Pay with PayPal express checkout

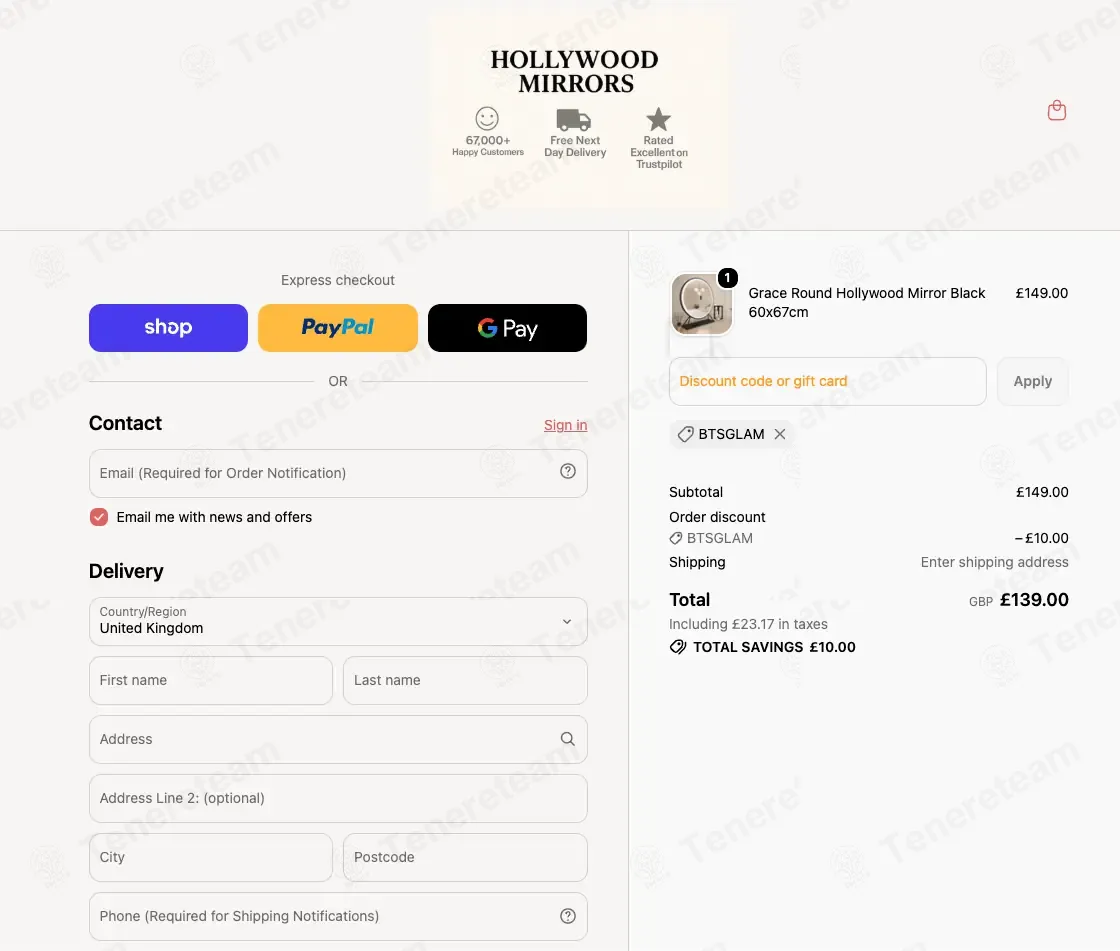click(338, 328)
